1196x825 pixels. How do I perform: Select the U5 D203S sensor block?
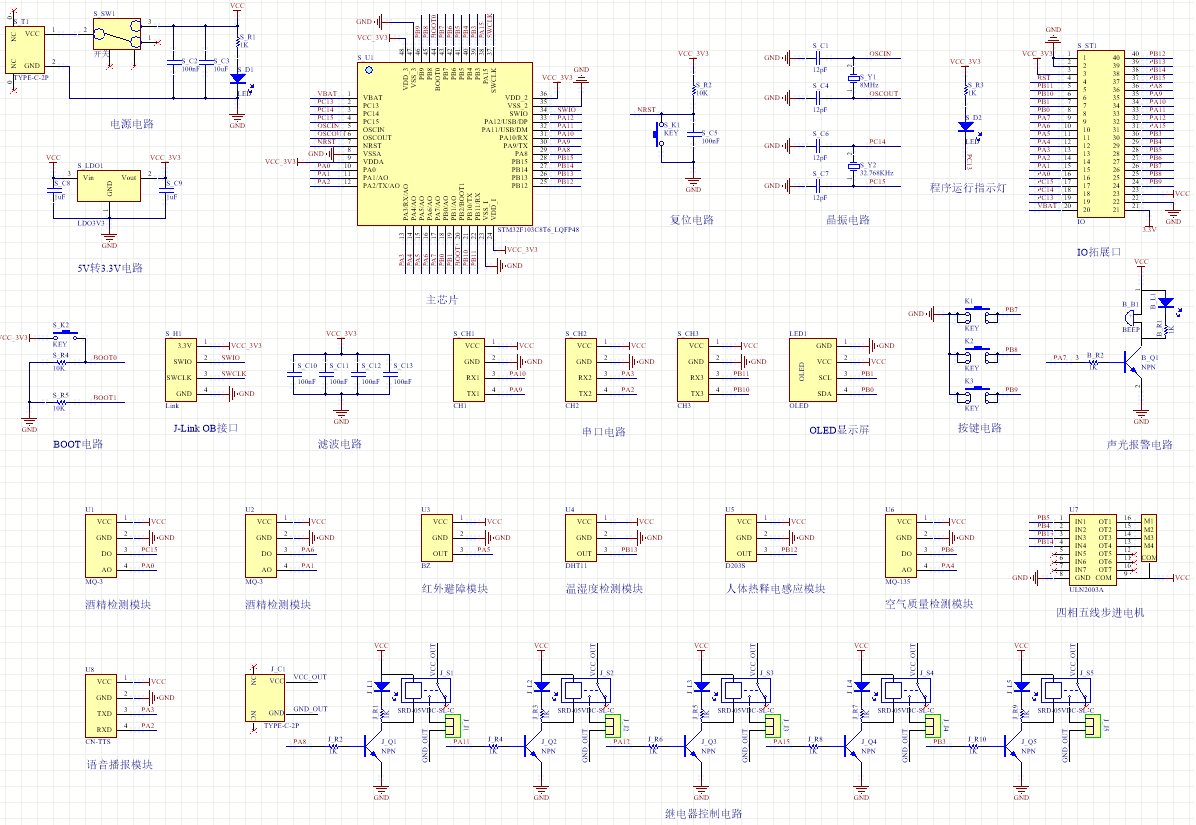pyautogui.click(x=741, y=538)
